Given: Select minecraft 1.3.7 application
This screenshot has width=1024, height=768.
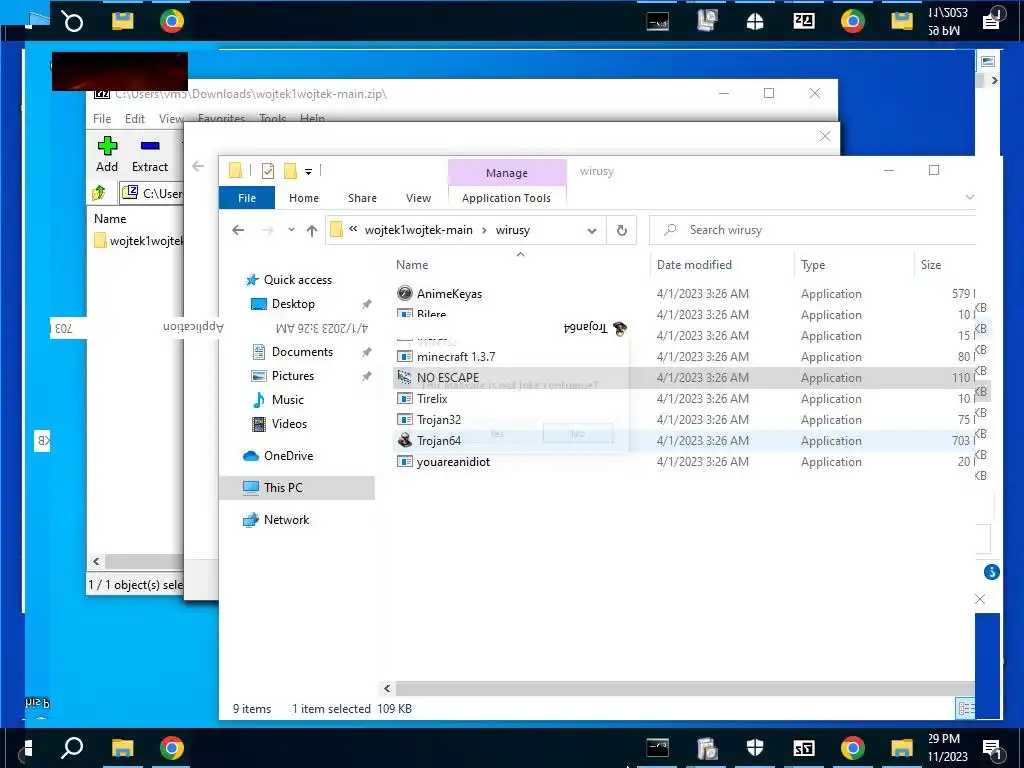Looking at the screenshot, I should [x=456, y=357].
